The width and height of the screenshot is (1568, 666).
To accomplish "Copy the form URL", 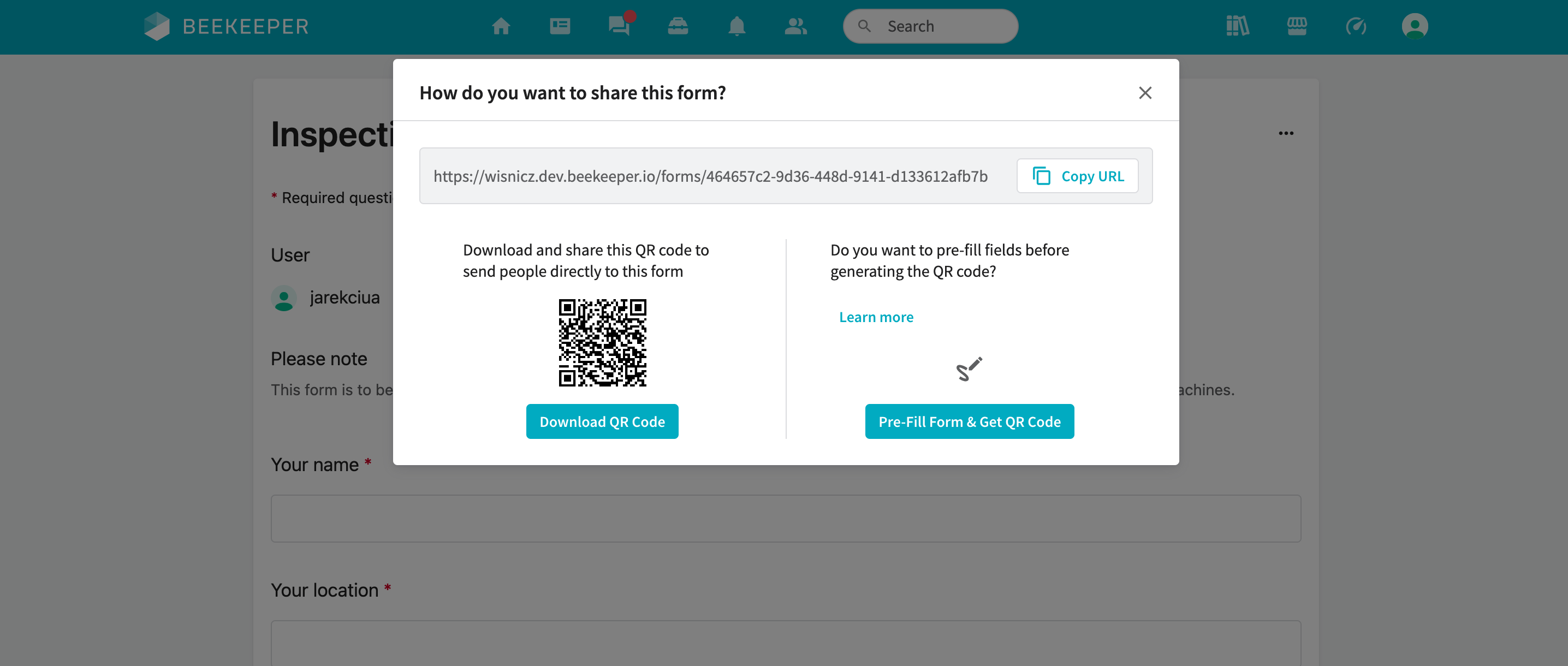I will tap(1077, 176).
